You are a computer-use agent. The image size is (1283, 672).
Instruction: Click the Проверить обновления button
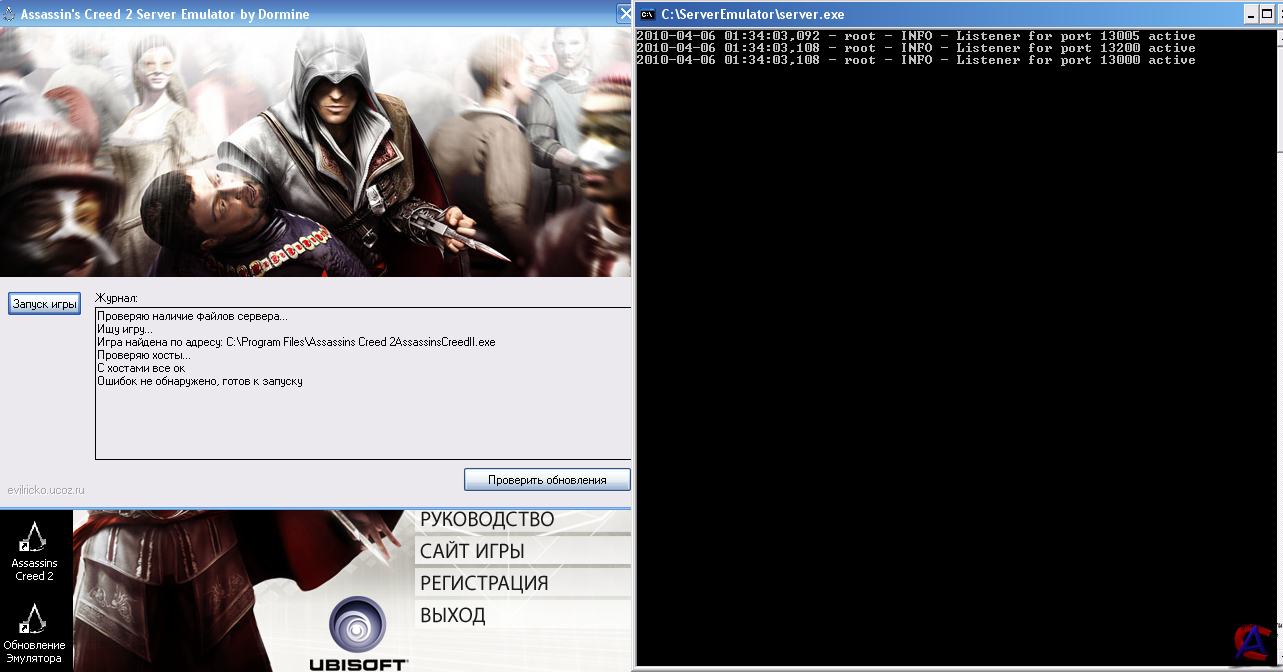pyautogui.click(x=547, y=480)
